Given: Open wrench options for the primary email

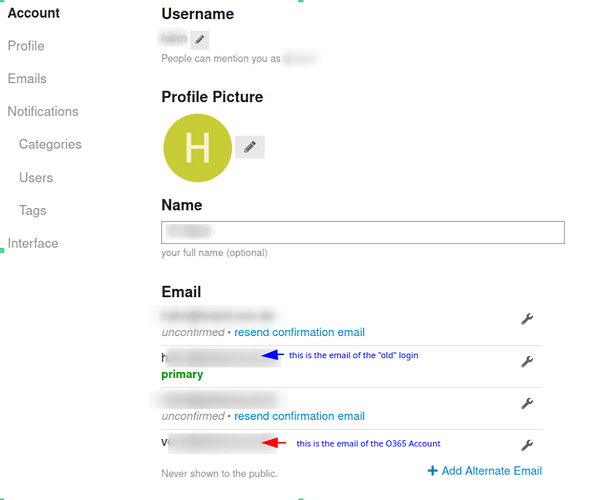Looking at the screenshot, I should [527, 361].
